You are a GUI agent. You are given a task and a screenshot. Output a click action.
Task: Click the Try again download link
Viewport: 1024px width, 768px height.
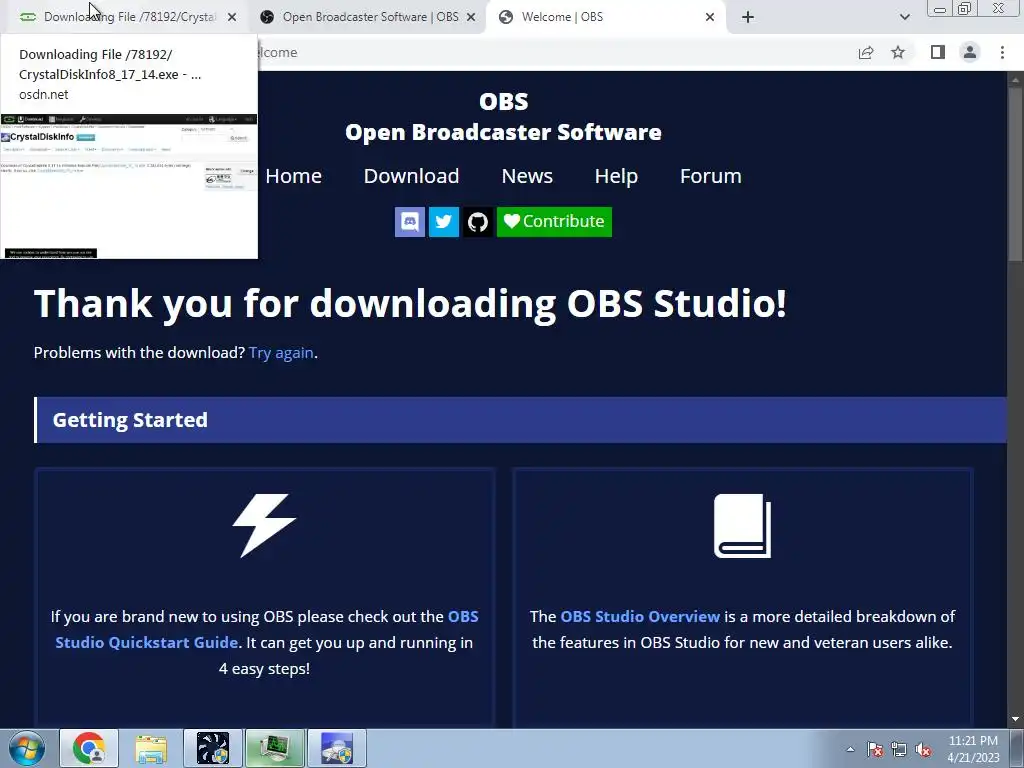click(281, 353)
